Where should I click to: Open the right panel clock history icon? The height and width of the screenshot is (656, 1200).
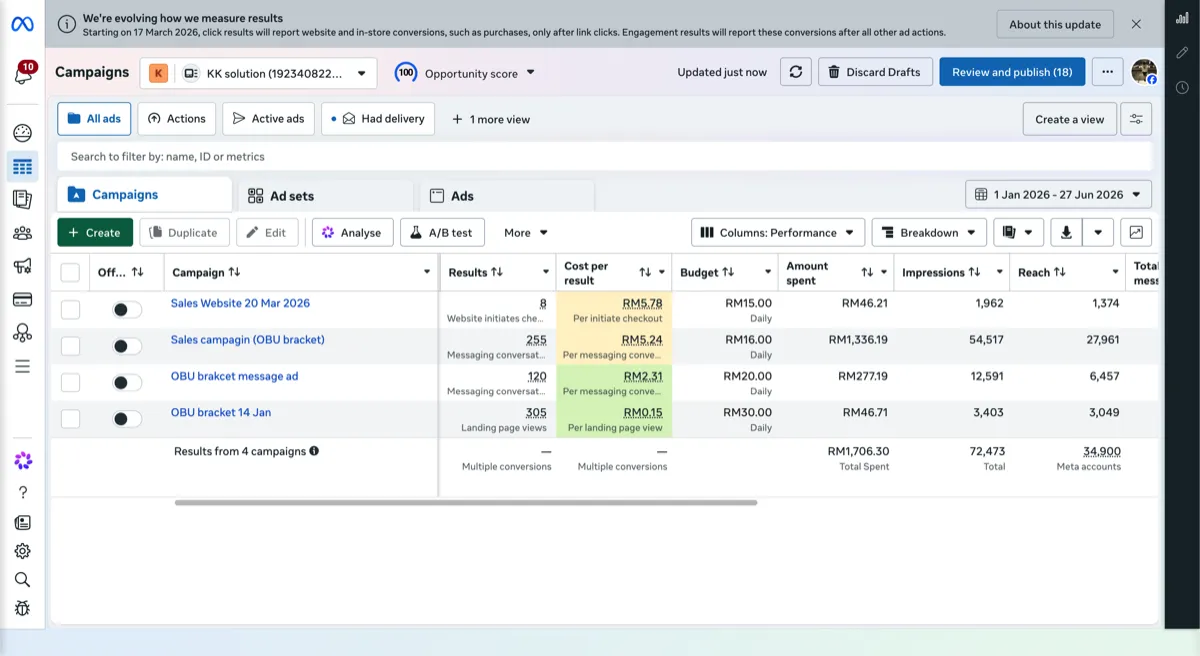pyautogui.click(x=1182, y=88)
